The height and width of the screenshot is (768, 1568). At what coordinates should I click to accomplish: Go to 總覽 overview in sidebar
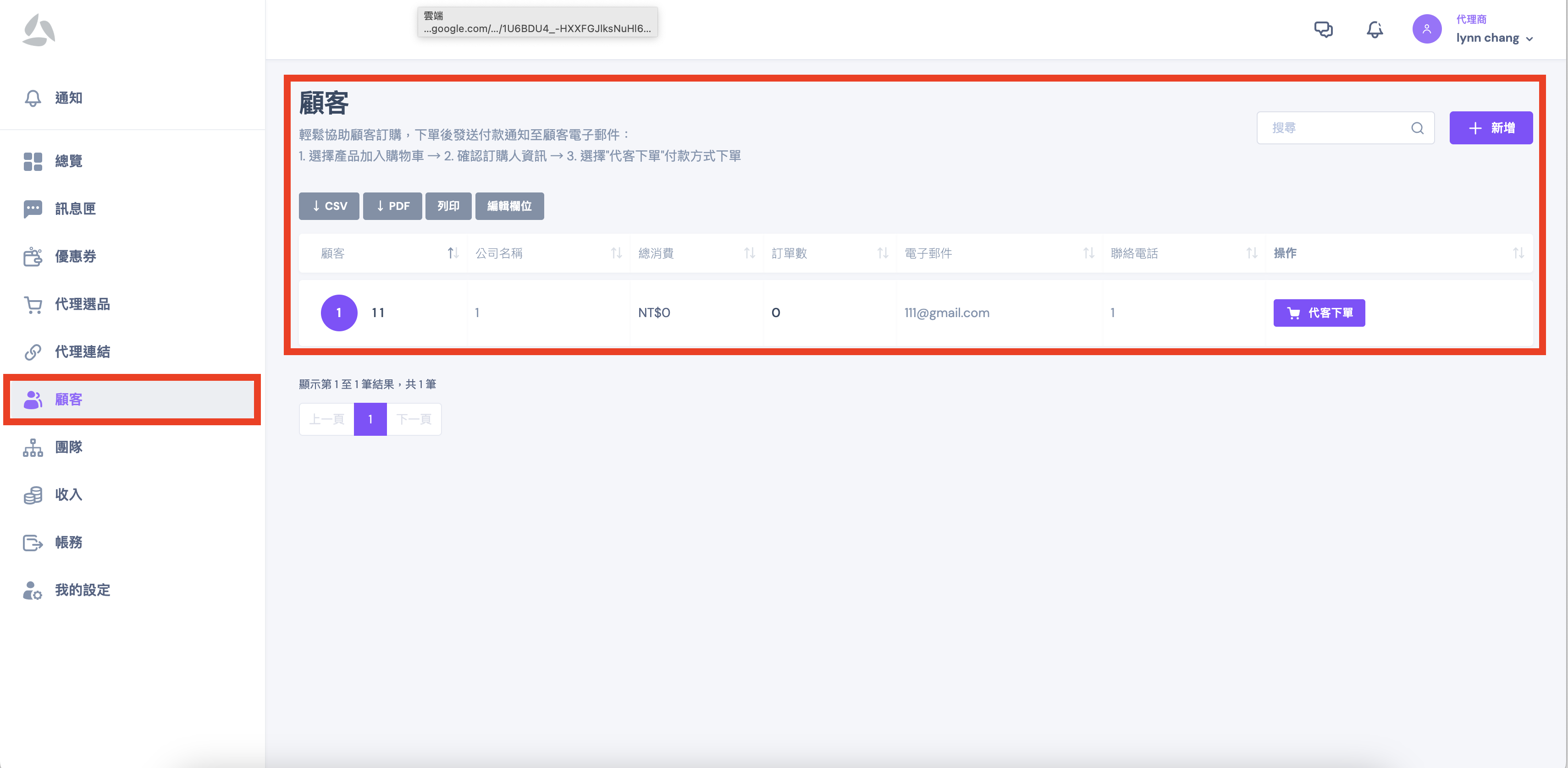click(x=68, y=161)
